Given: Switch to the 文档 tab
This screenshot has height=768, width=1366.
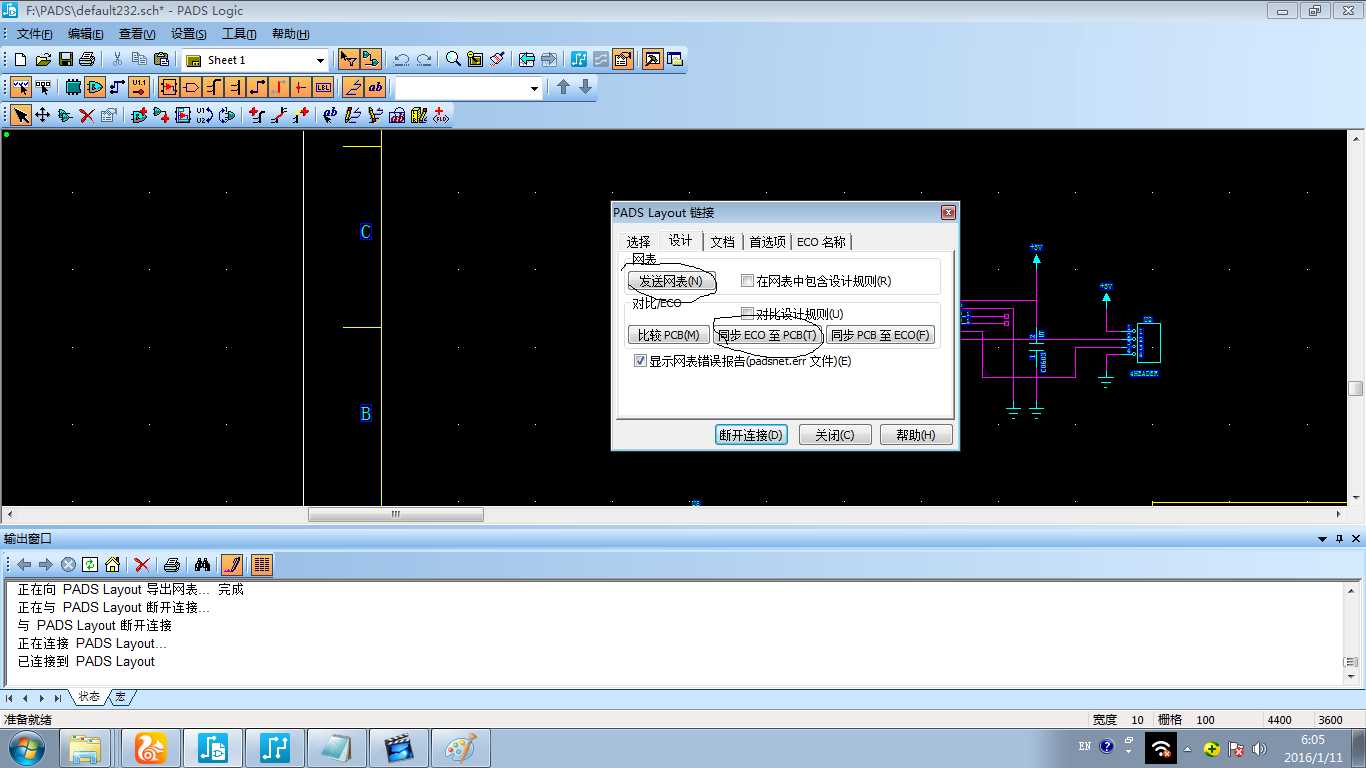Looking at the screenshot, I should [x=723, y=242].
